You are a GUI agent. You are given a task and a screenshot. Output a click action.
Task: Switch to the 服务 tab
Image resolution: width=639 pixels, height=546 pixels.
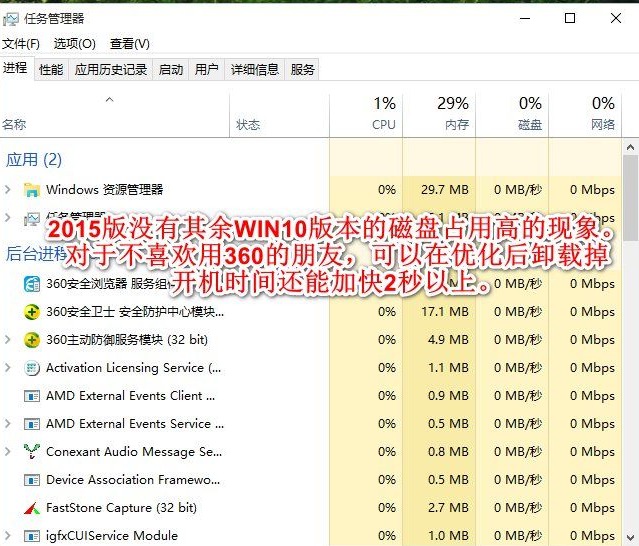[x=302, y=70]
